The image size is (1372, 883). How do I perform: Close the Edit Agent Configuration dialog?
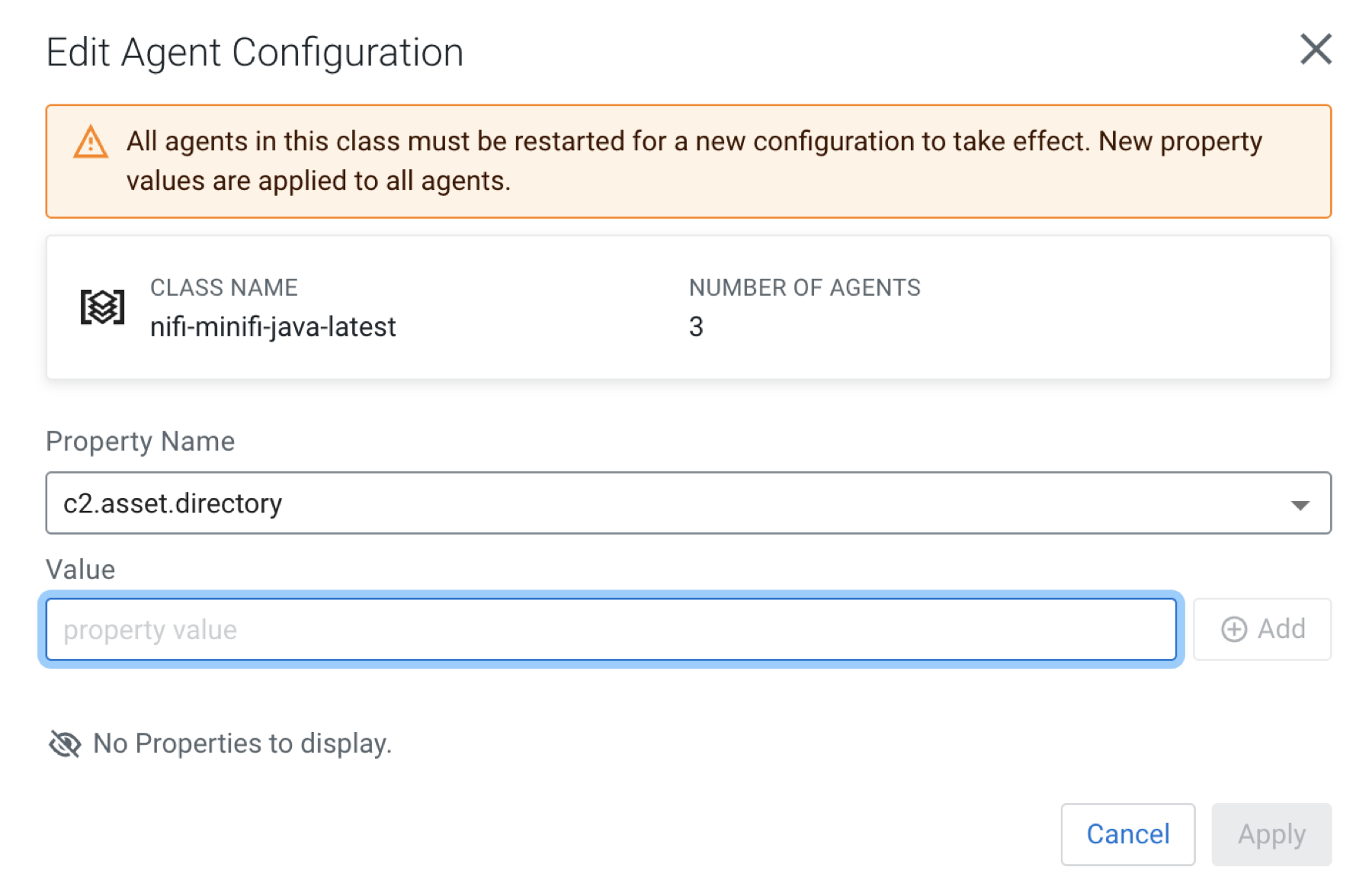coord(1315,50)
